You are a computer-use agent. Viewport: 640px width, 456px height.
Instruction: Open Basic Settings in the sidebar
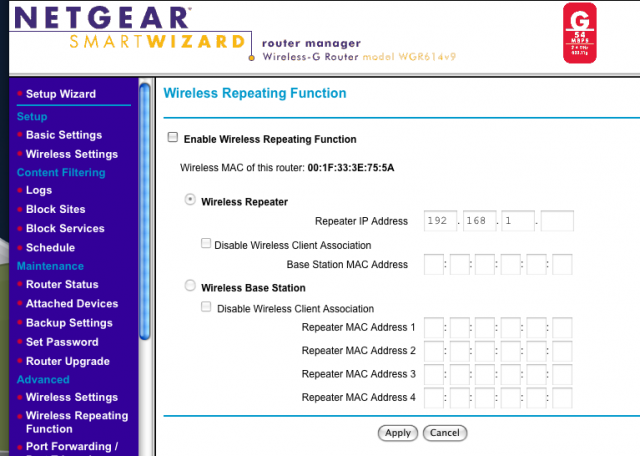(x=64, y=135)
